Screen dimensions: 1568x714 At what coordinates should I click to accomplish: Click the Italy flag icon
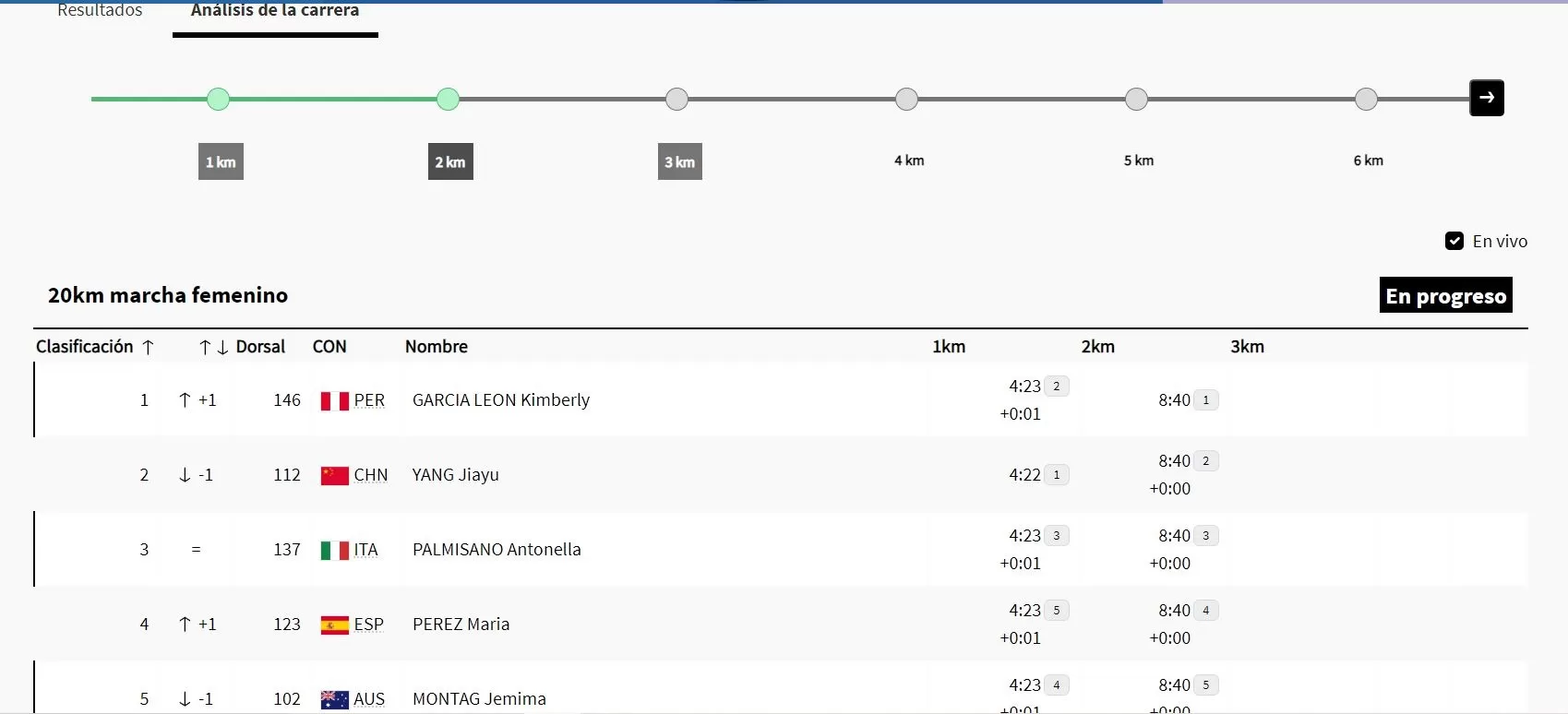coord(334,550)
